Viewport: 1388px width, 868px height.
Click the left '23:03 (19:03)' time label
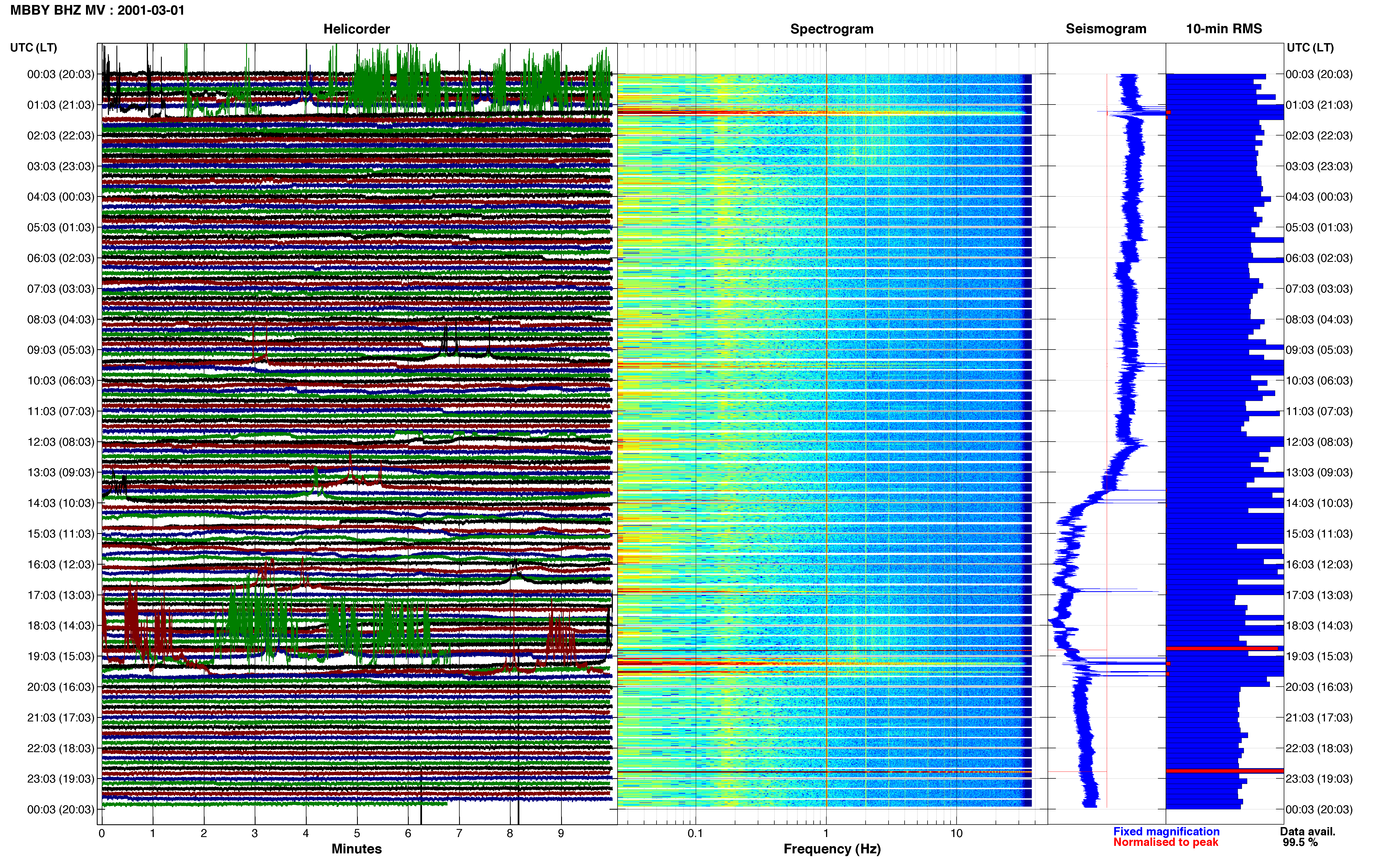(61, 779)
